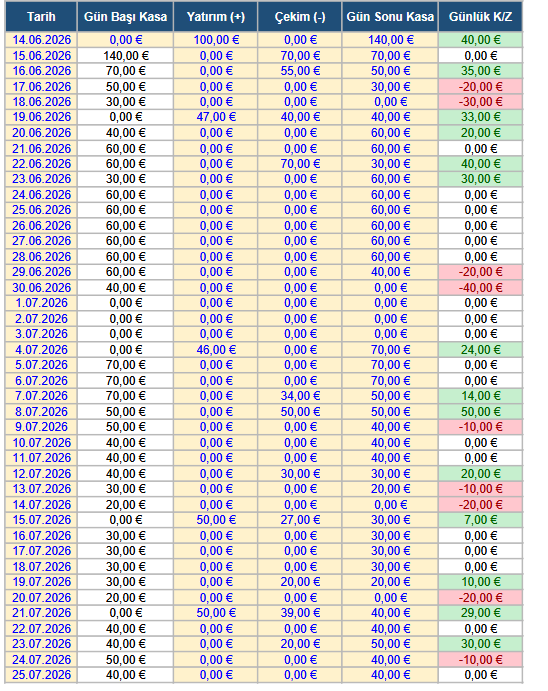
Task: Click the 50,00 € deposit on 15.07.2026
Action: coord(215,520)
